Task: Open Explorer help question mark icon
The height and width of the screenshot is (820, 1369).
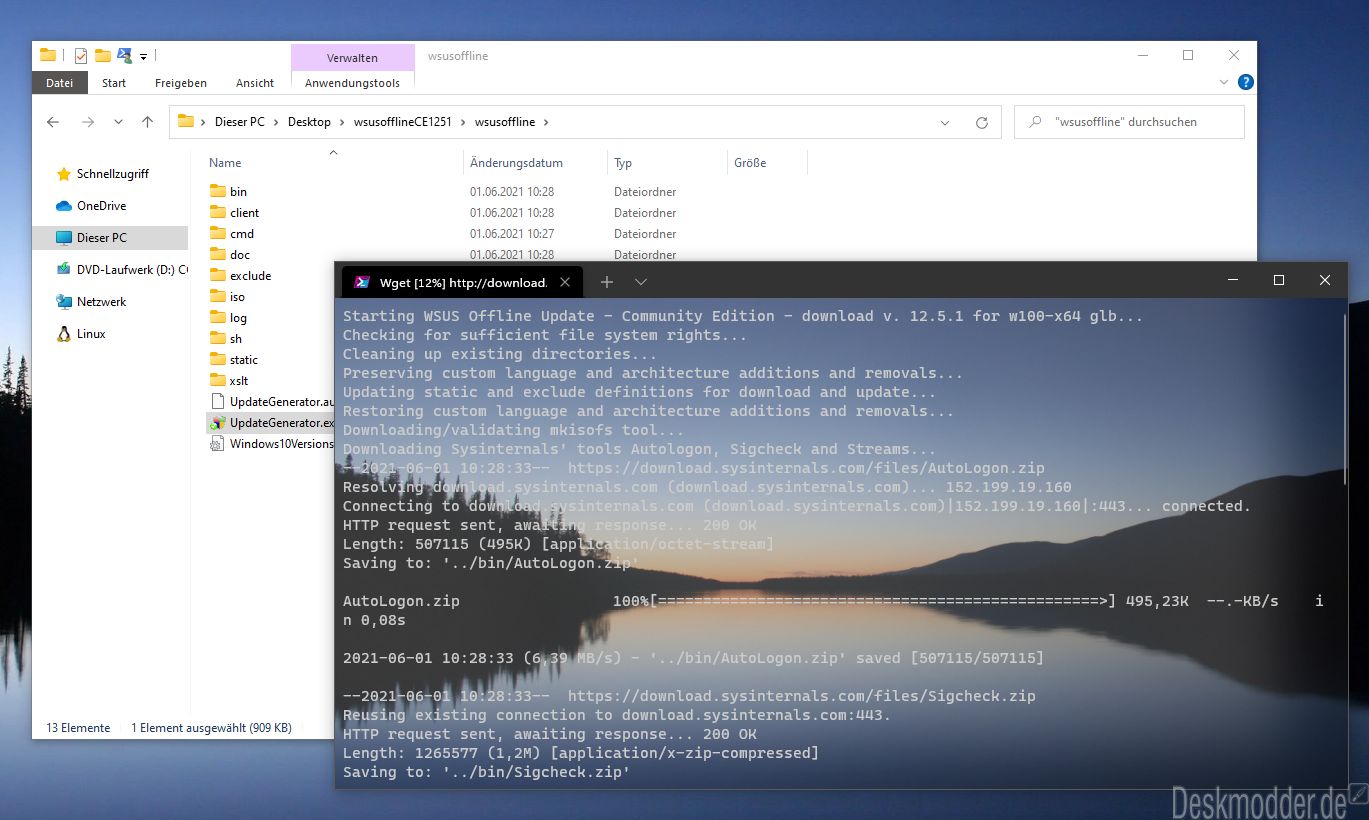Action: (x=1245, y=82)
